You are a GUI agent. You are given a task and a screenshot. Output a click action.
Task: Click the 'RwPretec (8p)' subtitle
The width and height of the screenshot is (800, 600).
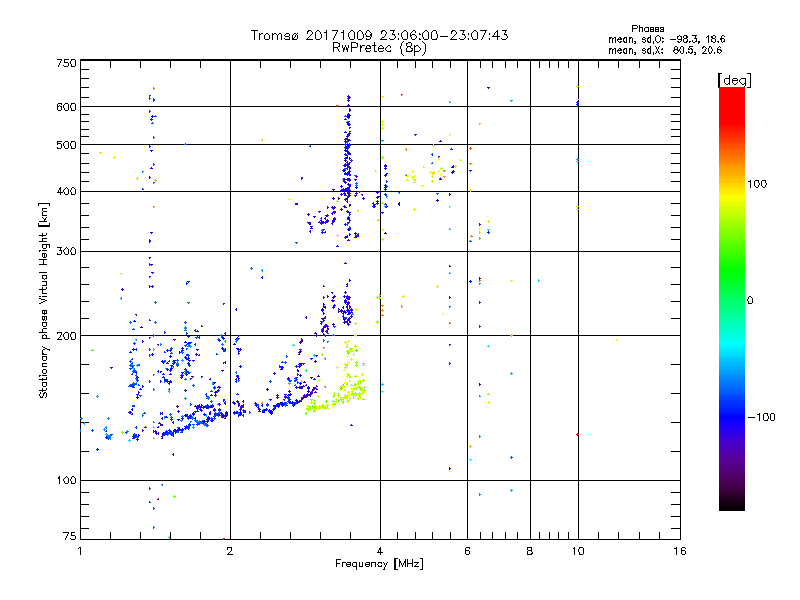379,48
